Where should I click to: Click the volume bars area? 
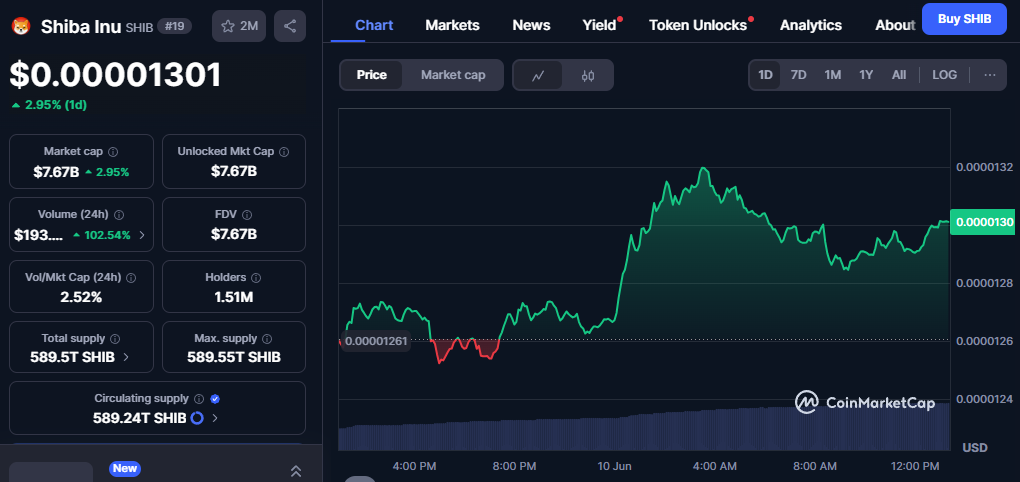point(644,429)
